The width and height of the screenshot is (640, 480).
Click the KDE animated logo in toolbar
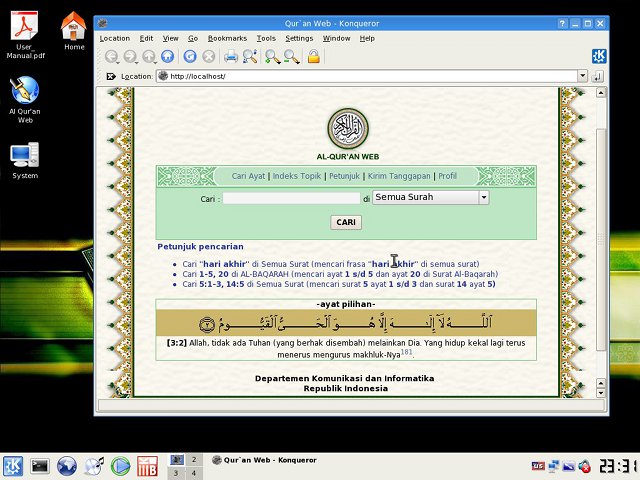click(599, 56)
